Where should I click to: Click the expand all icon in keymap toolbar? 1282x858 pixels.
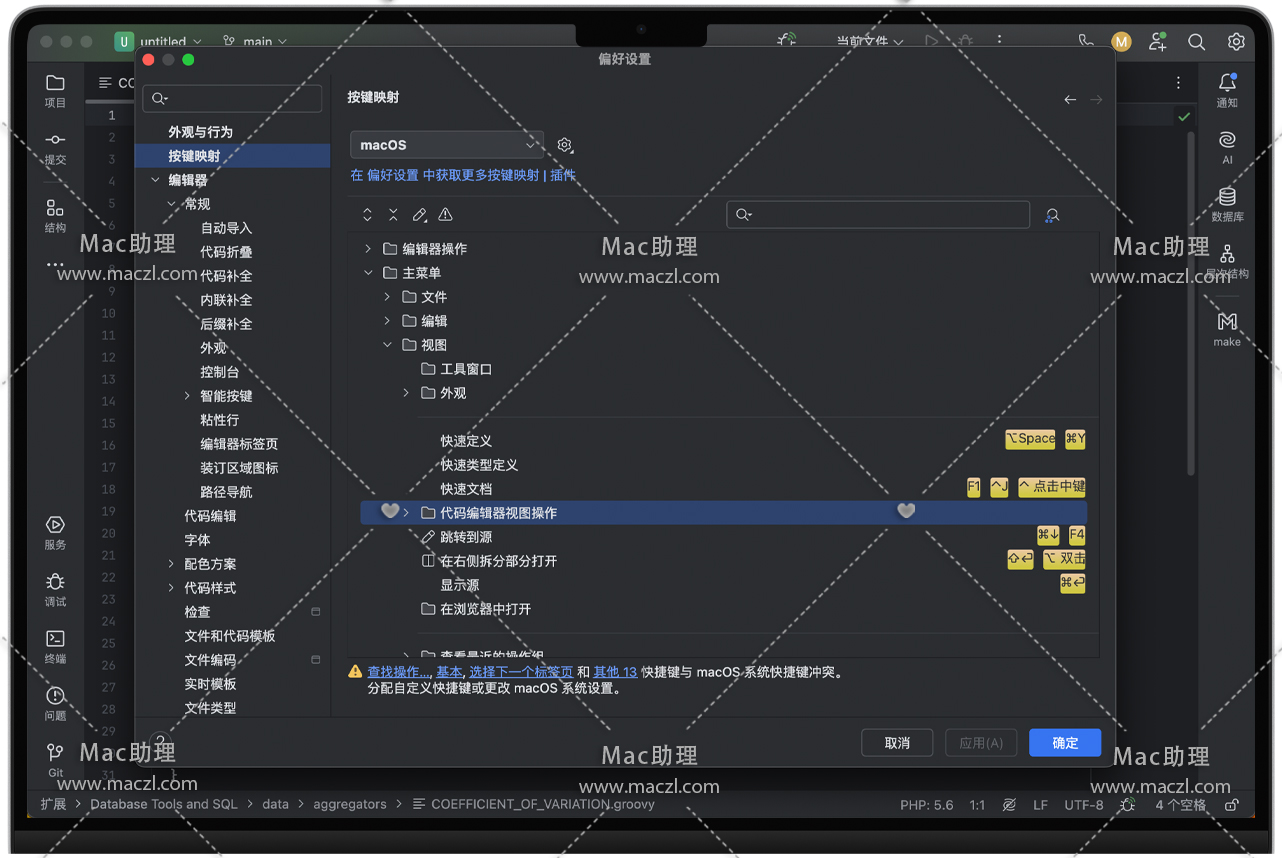[367, 215]
